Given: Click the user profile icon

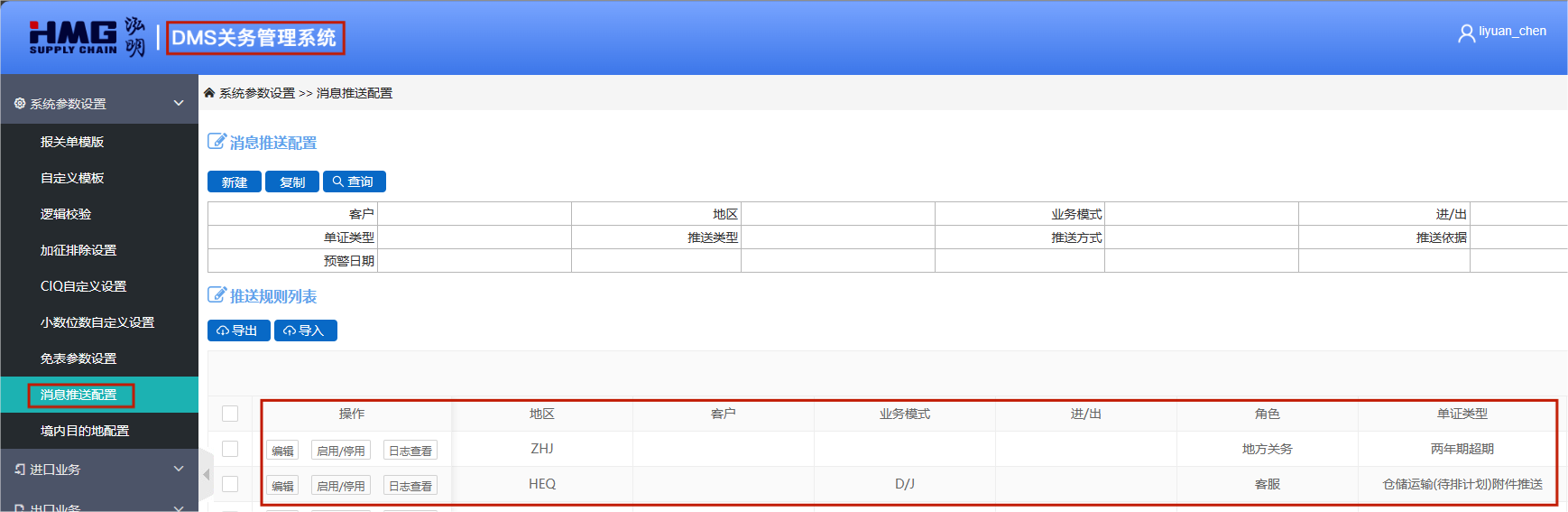Looking at the screenshot, I should click(x=1466, y=33).
